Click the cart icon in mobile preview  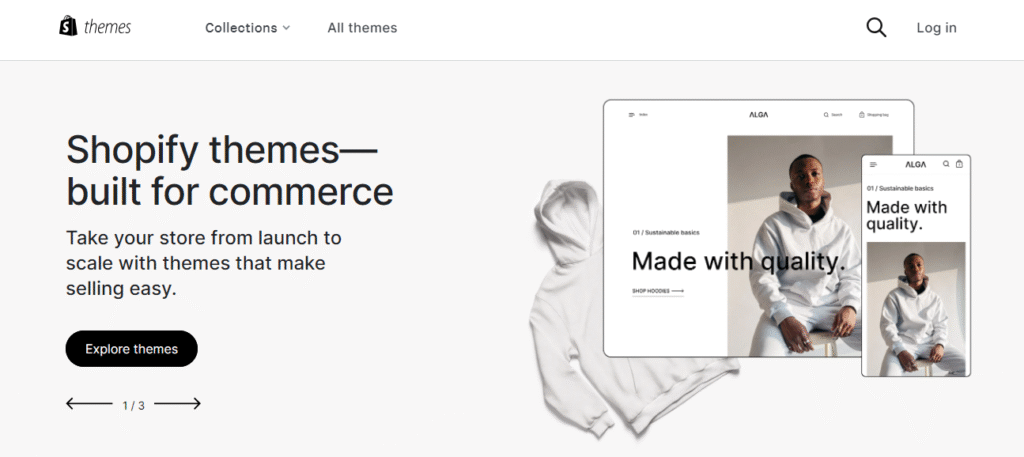pyautogui.click(x=959, y=164)
